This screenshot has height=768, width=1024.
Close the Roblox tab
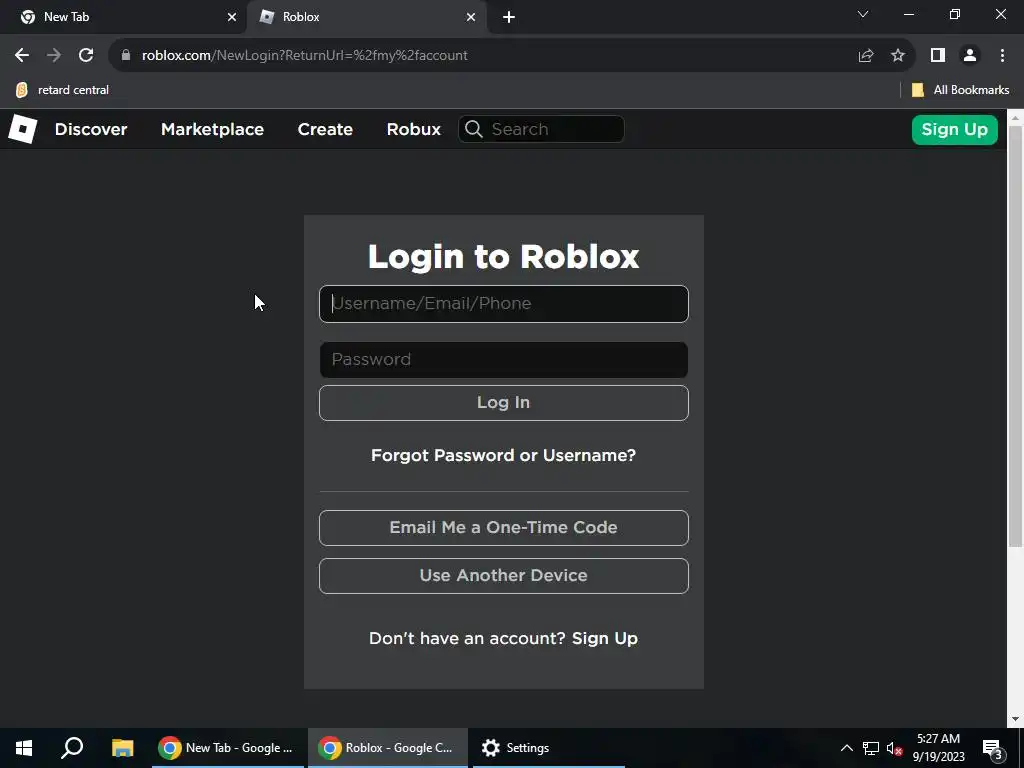coord(471,17)
